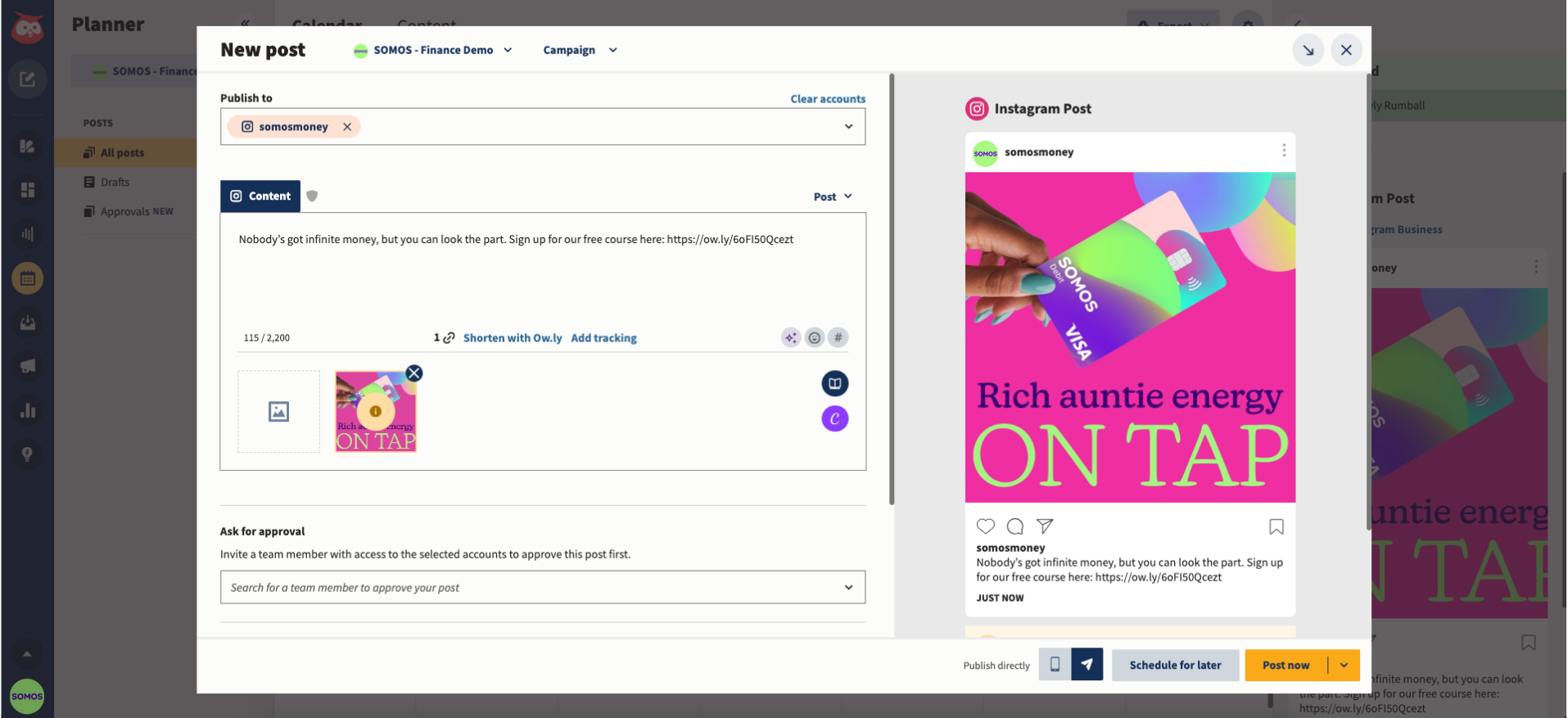Click the Hootsuite owl logo
This screenshot has height=718, width=1568.
coord(27,28)
